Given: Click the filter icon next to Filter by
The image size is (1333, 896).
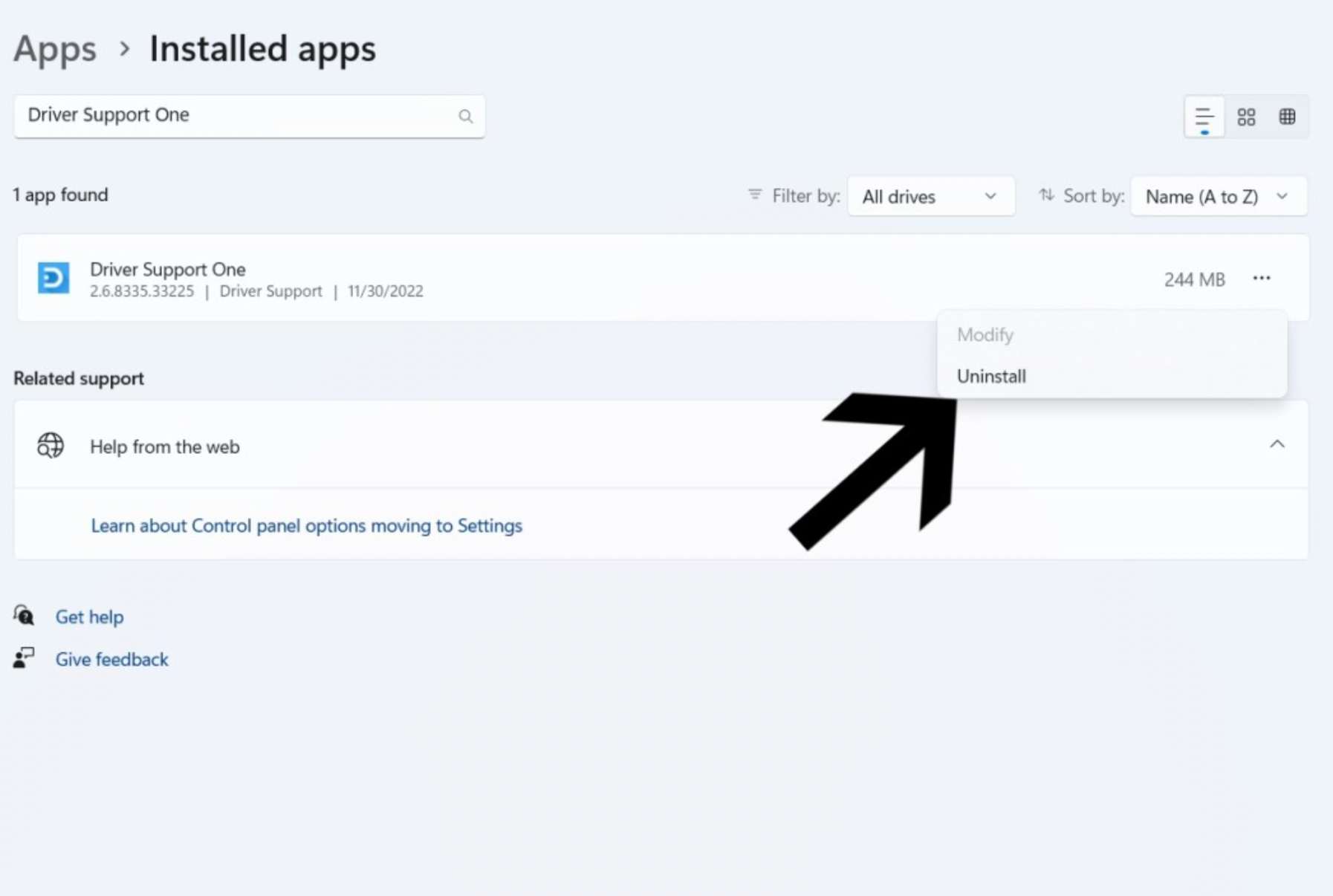Looking at the screenshot, I should (x=755, y=195).
